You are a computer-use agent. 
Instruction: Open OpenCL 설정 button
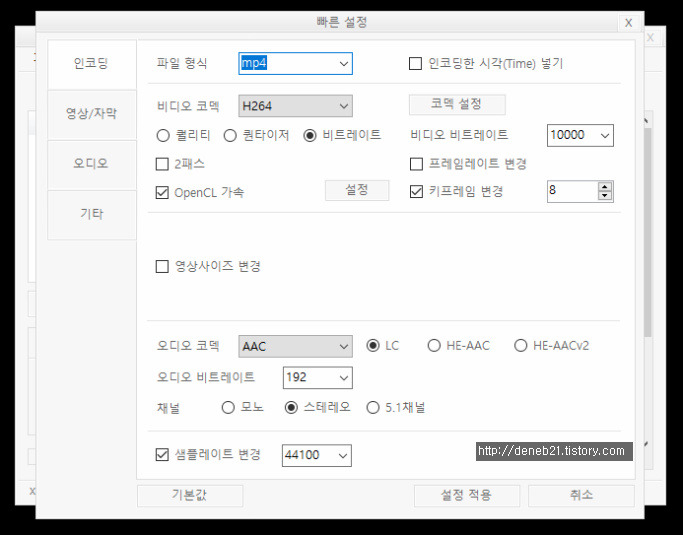(357, 190)
